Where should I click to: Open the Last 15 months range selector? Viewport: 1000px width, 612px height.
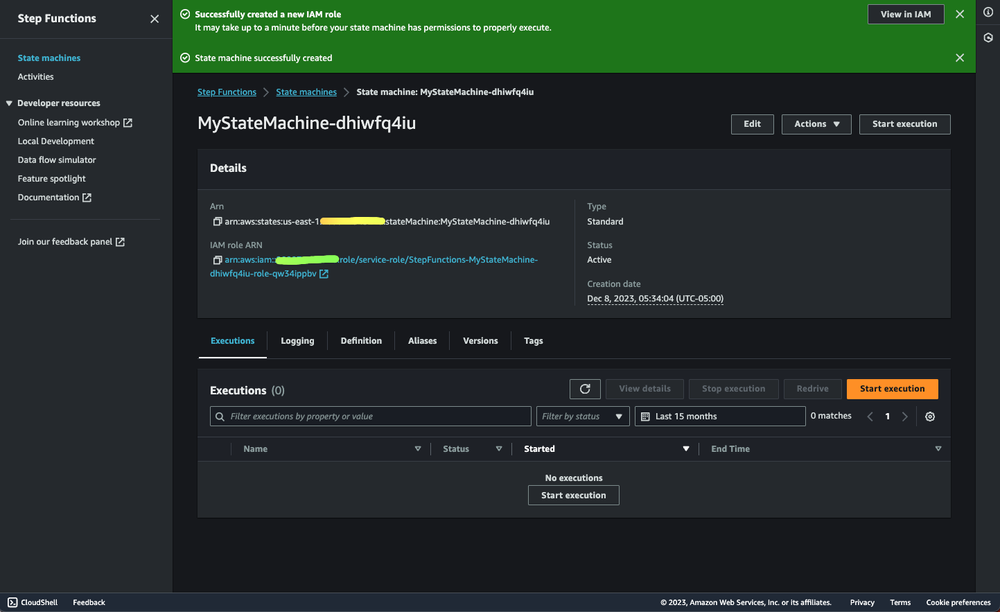(x=720, y=416)
